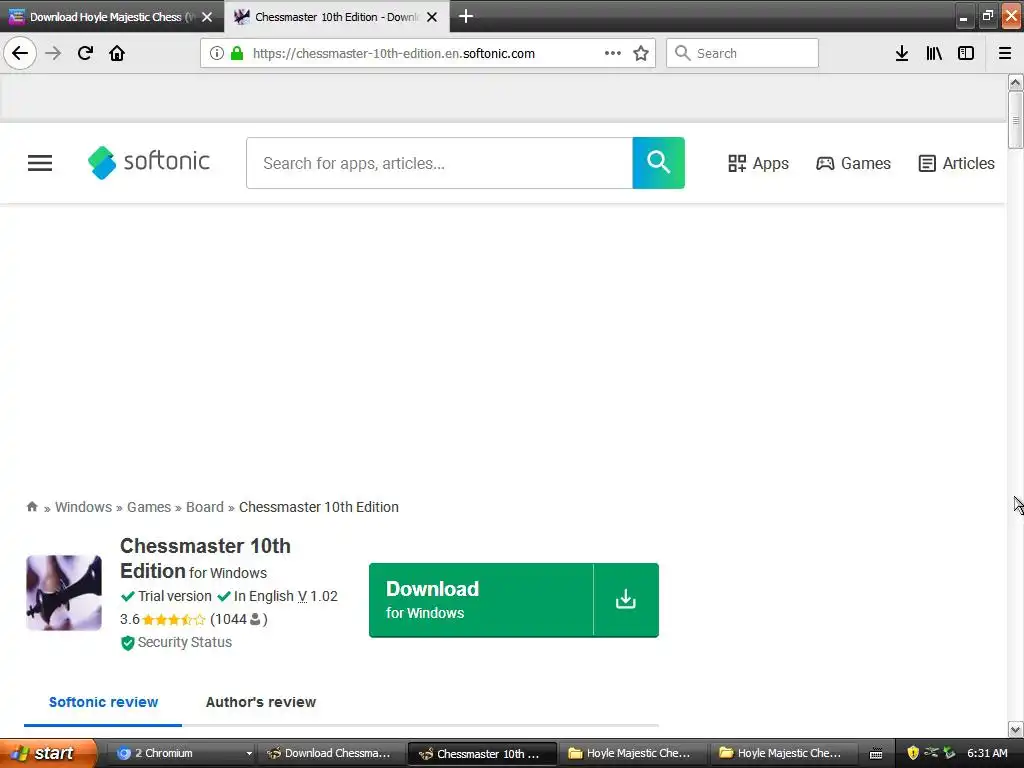Click the In English label

coord(264,596)
